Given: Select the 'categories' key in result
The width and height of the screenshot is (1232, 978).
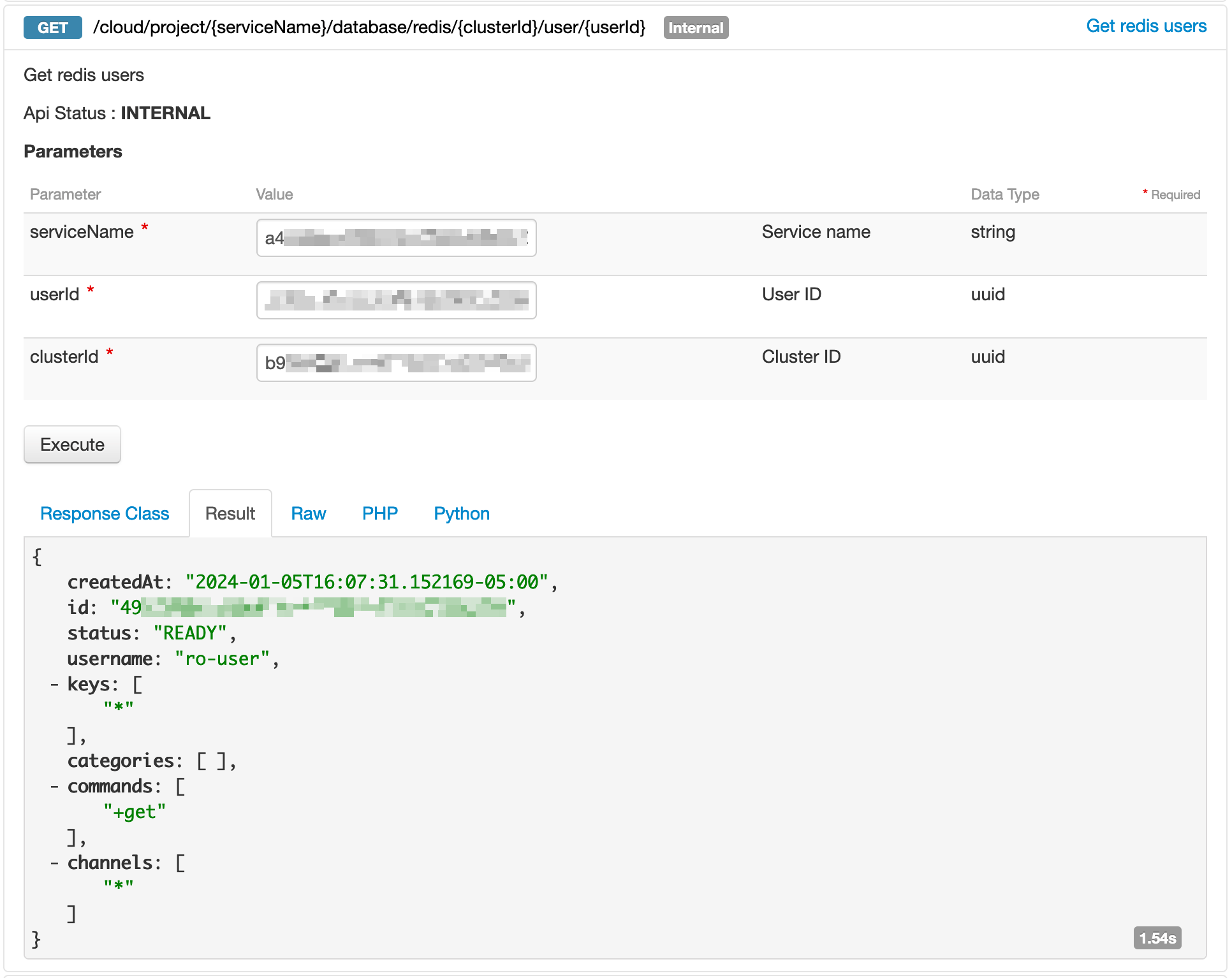Looking at the screenshot, I should tap(120, 761).
